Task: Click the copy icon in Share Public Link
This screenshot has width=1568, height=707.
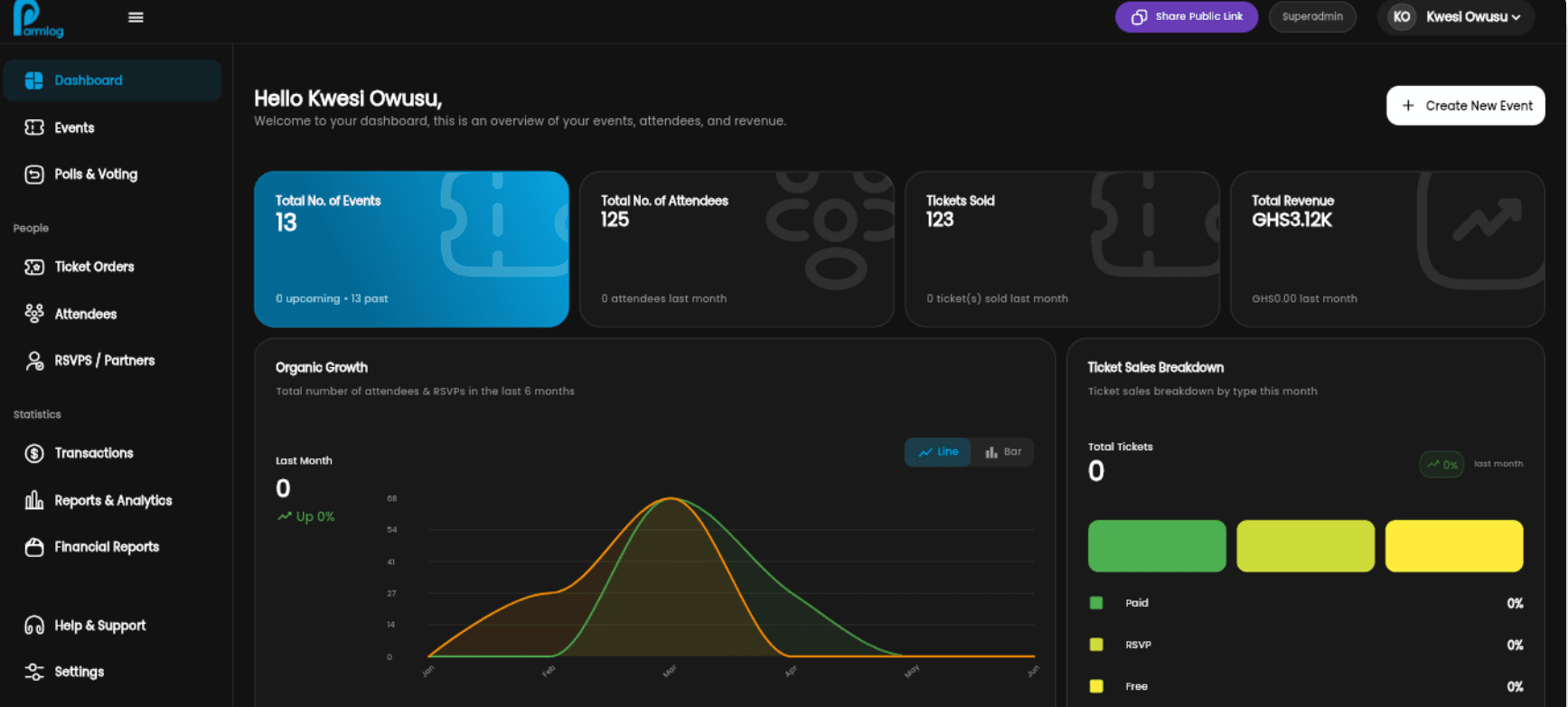Action: coord(1139,17)
